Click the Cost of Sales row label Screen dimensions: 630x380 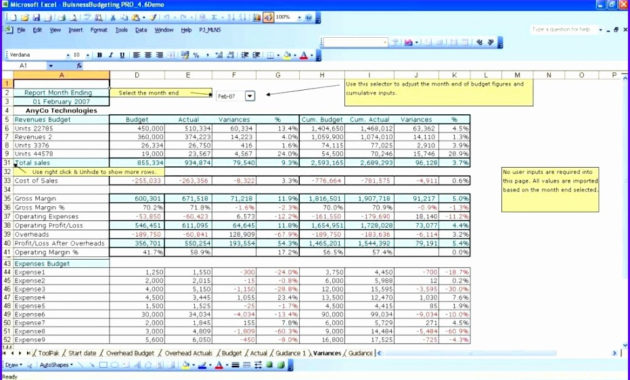61,181
